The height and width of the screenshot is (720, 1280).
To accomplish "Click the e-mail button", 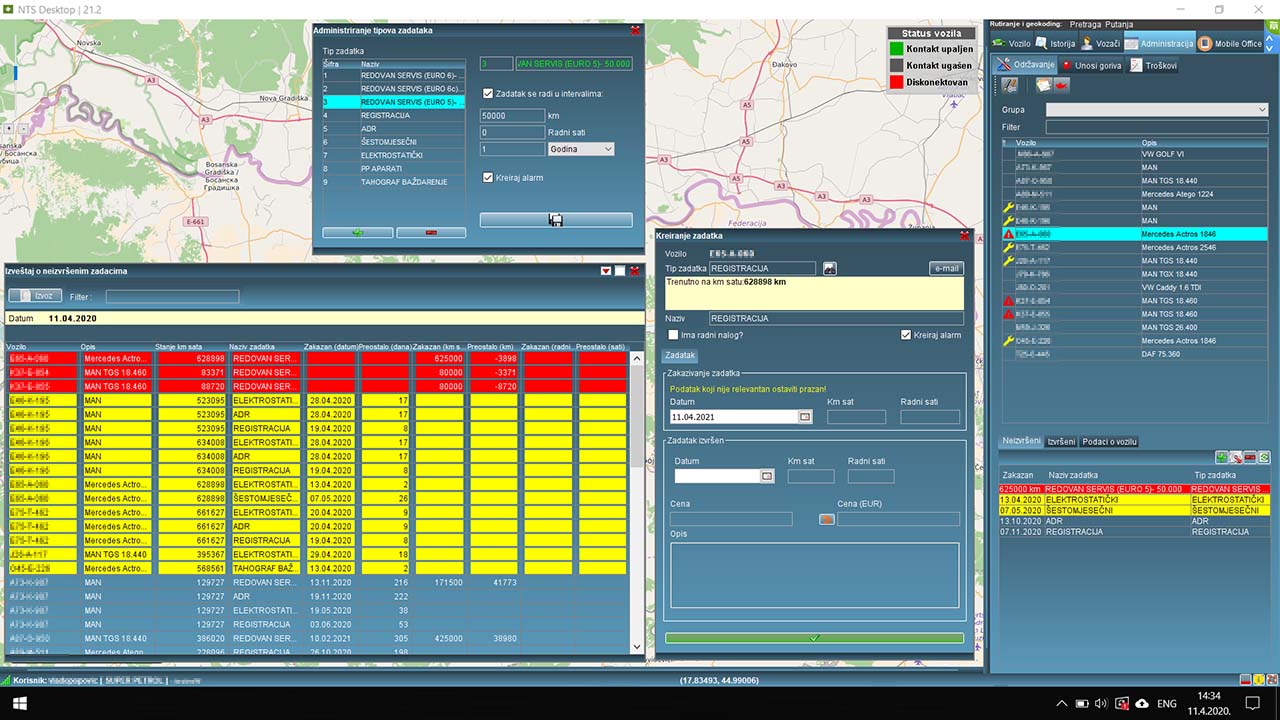I will coord(946,268).
